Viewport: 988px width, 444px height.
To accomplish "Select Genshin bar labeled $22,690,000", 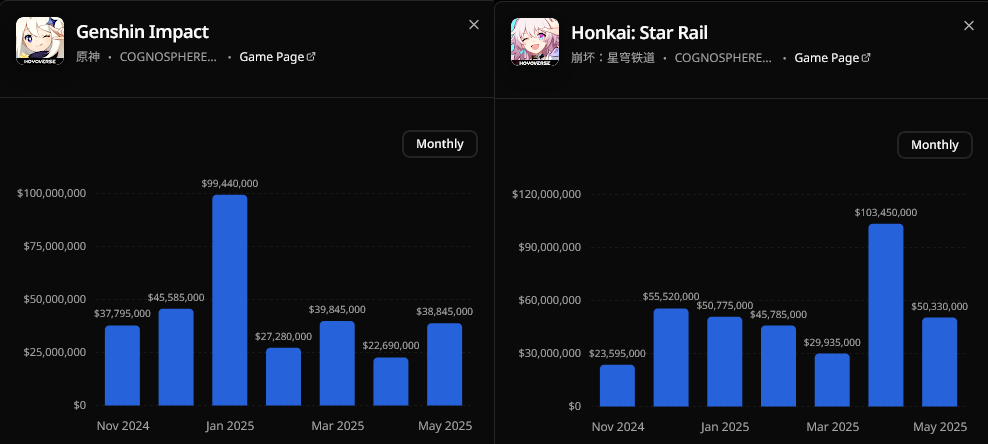I will [x=391, y=382].
